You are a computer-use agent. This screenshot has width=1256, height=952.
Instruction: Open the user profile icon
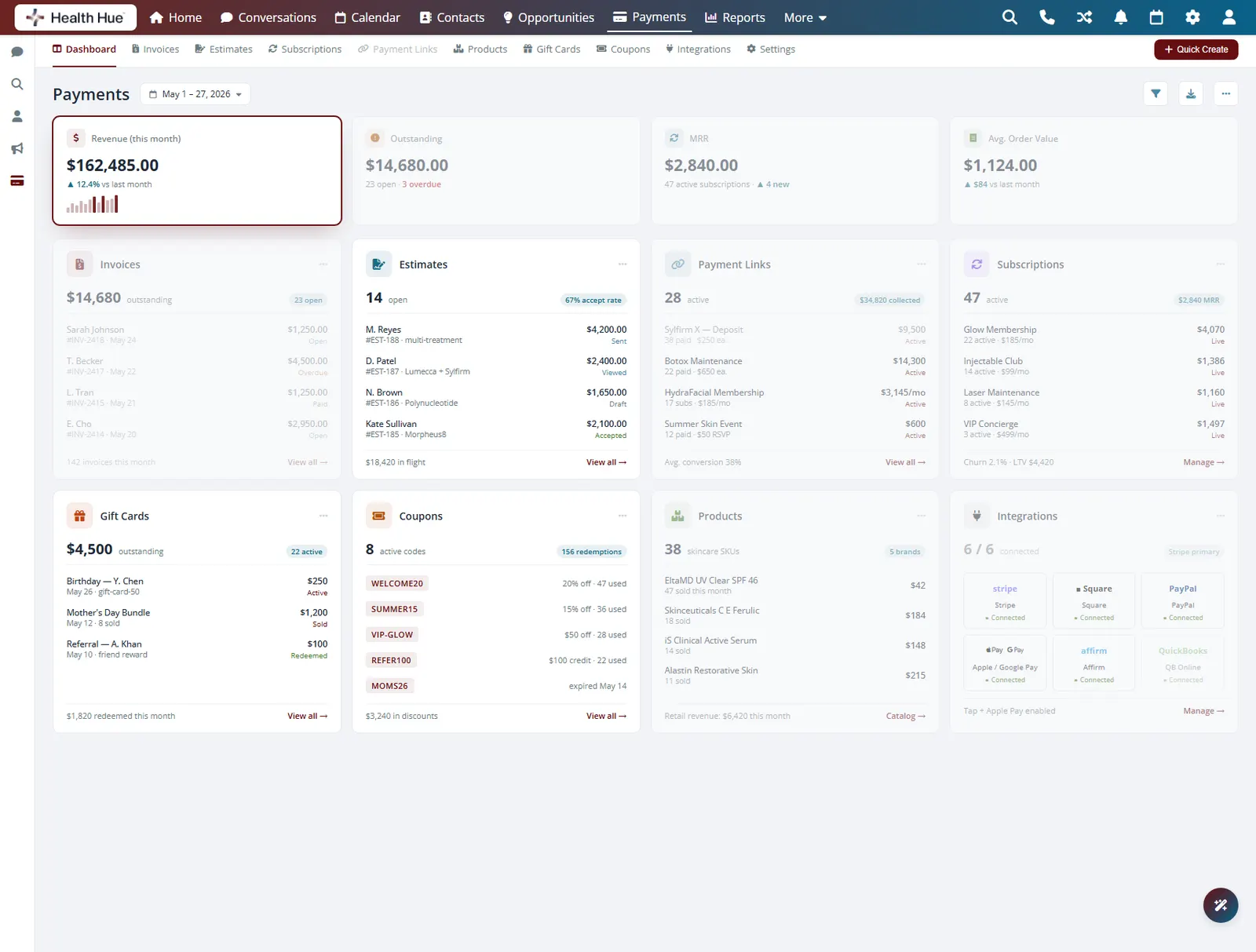pyautogui.click(x=1229, y=17)
